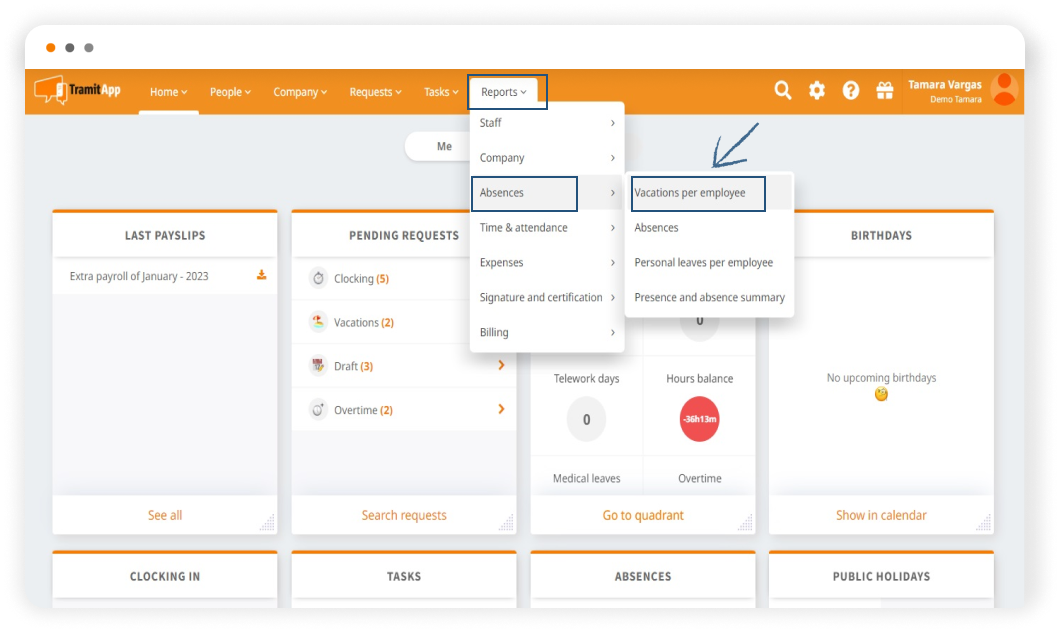Open search with the magnifier icon

pyautogui.click(x=783, y=91)
